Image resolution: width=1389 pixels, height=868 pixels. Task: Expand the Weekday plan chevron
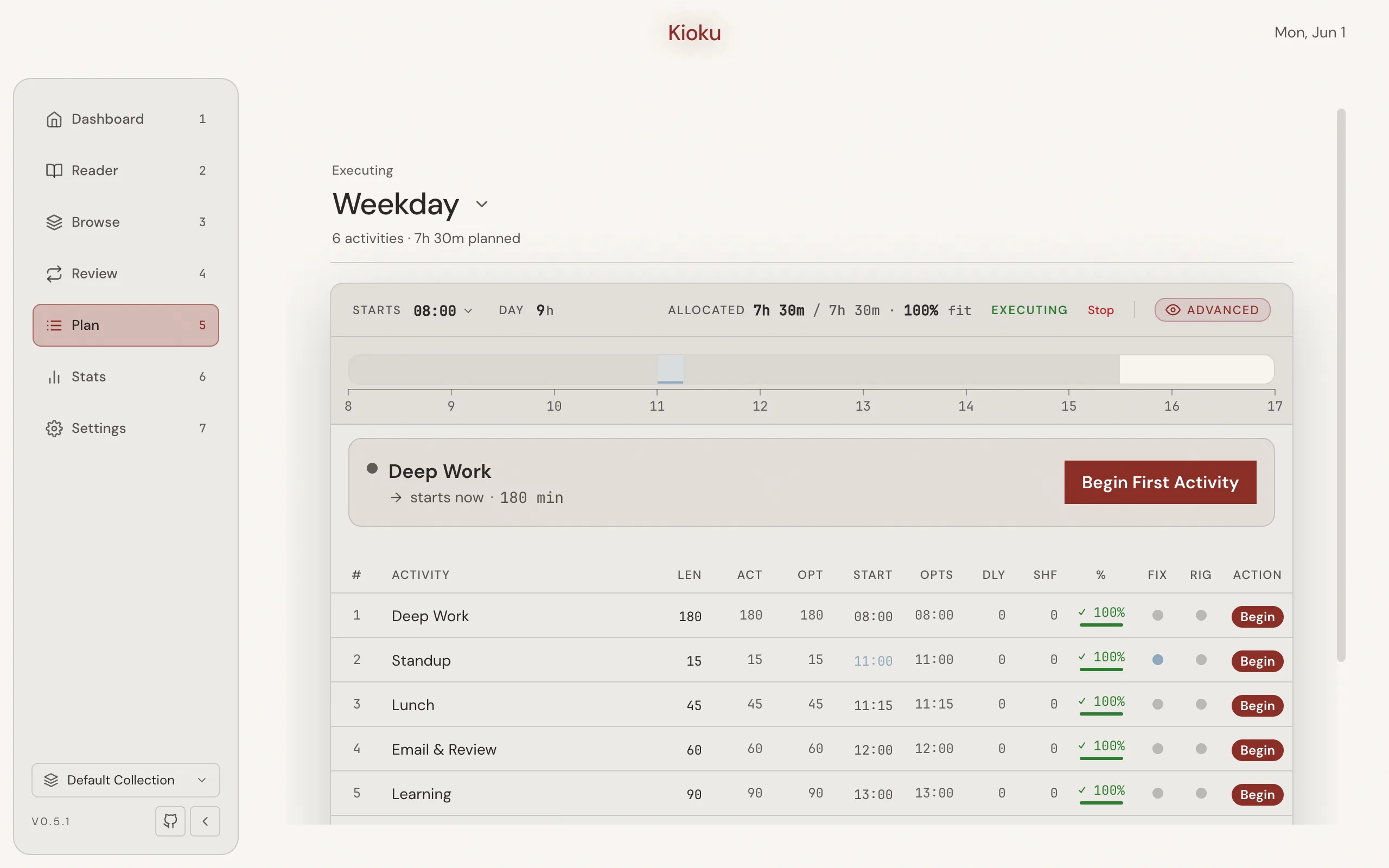482,205
